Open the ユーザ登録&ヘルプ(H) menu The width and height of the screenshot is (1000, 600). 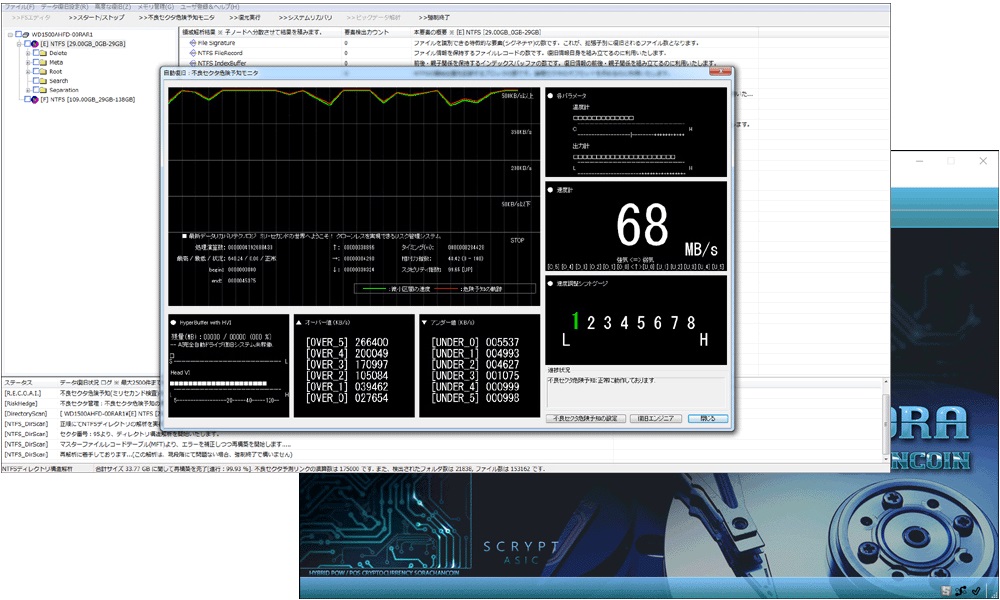click(209, 7)
